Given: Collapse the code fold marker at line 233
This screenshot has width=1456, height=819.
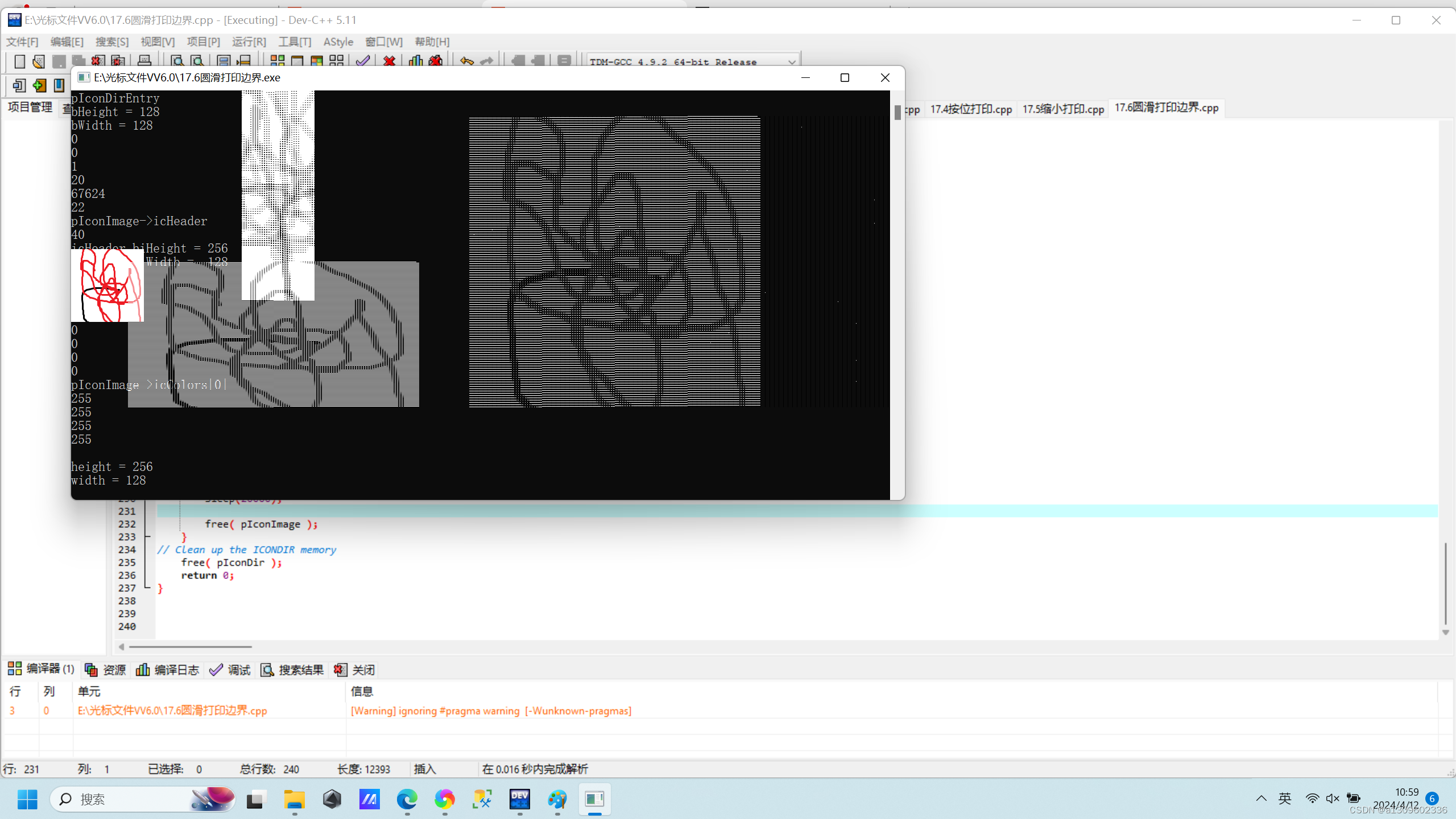Looking at the screenshot, I should point(147,536).
